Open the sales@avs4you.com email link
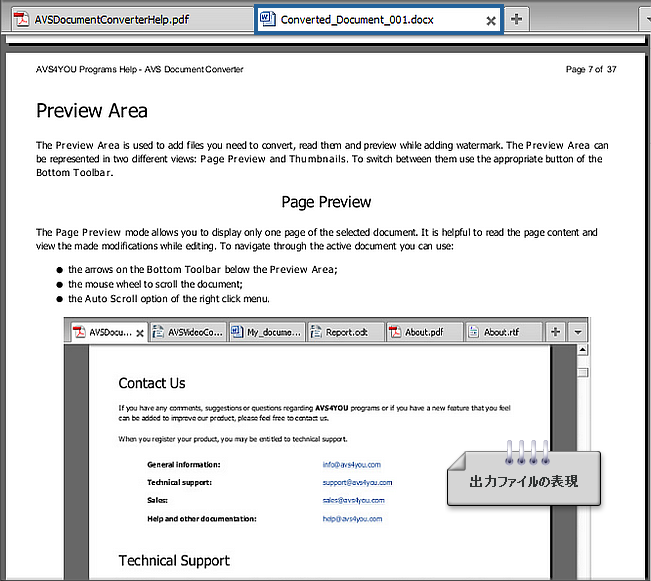Screen dimensions: 651x581 click(354, 500)
